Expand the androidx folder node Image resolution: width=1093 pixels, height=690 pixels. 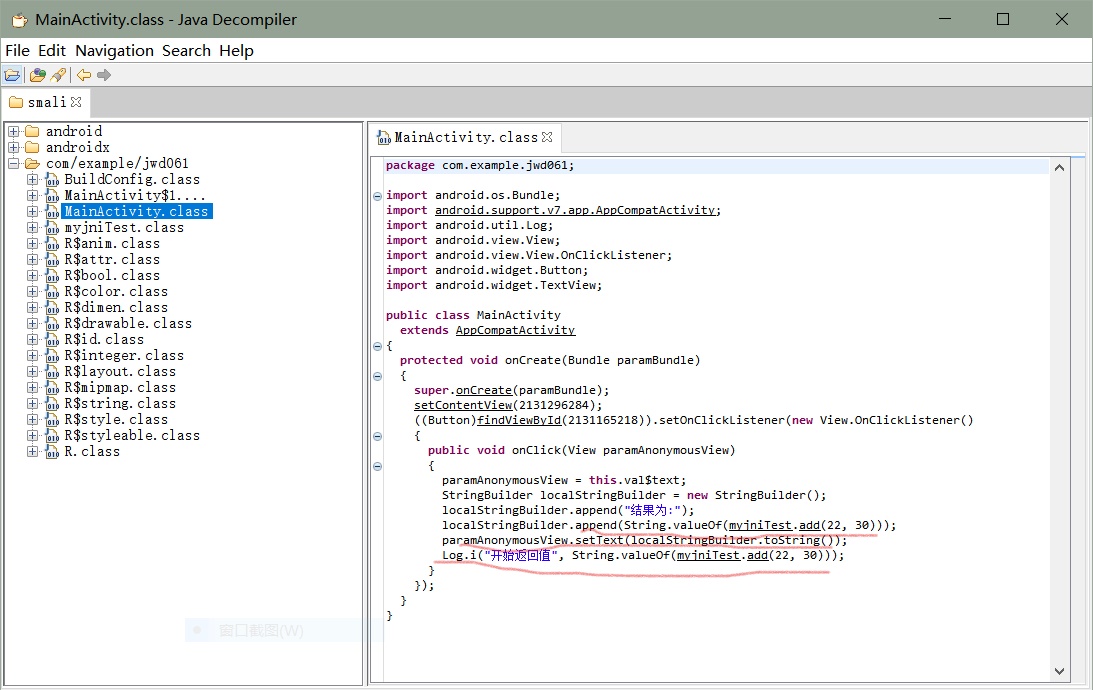coord(13,148)
